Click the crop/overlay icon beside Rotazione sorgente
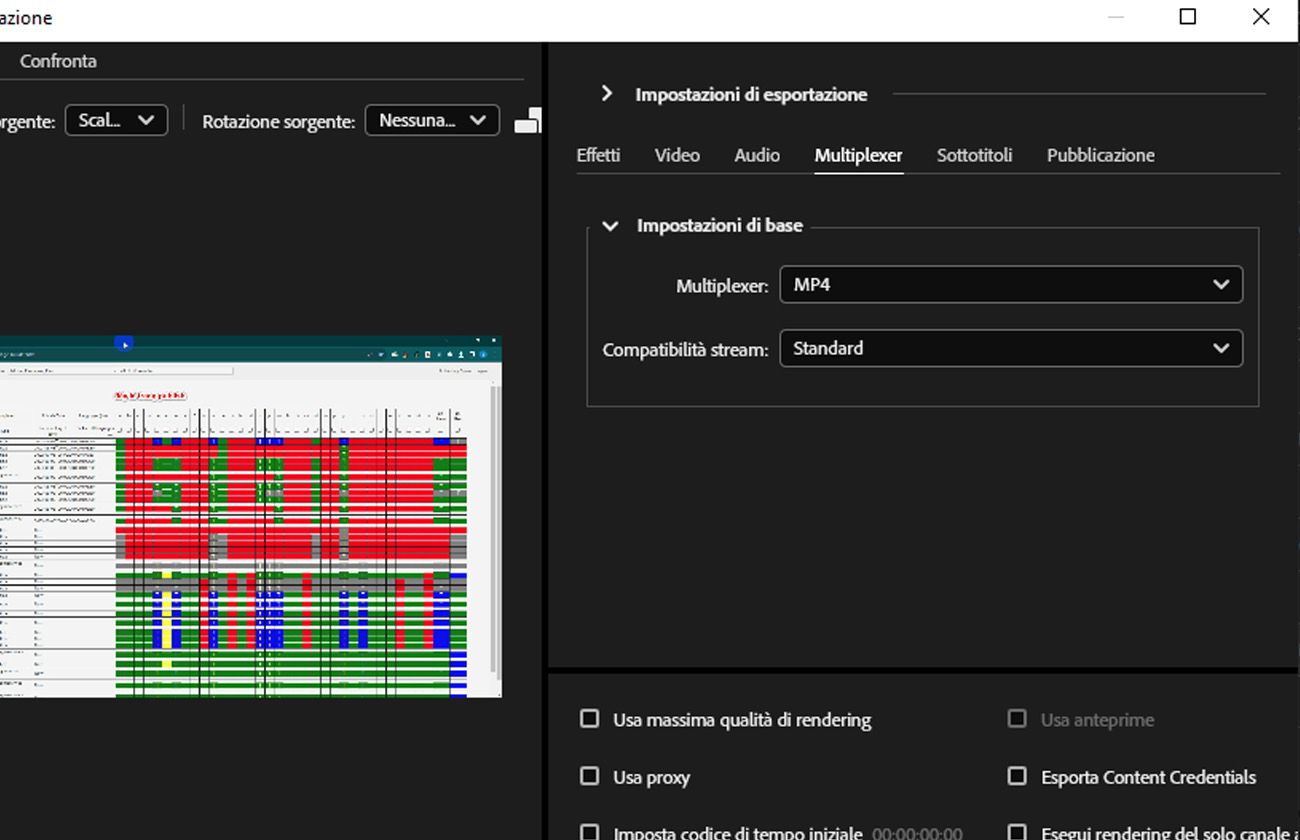The image size is (1300, 840). 528,121
